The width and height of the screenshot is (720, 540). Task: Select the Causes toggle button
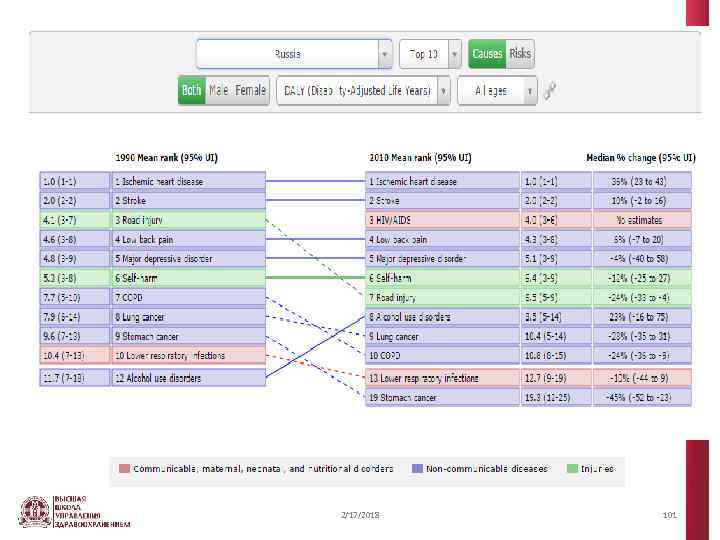click(487, 54)
